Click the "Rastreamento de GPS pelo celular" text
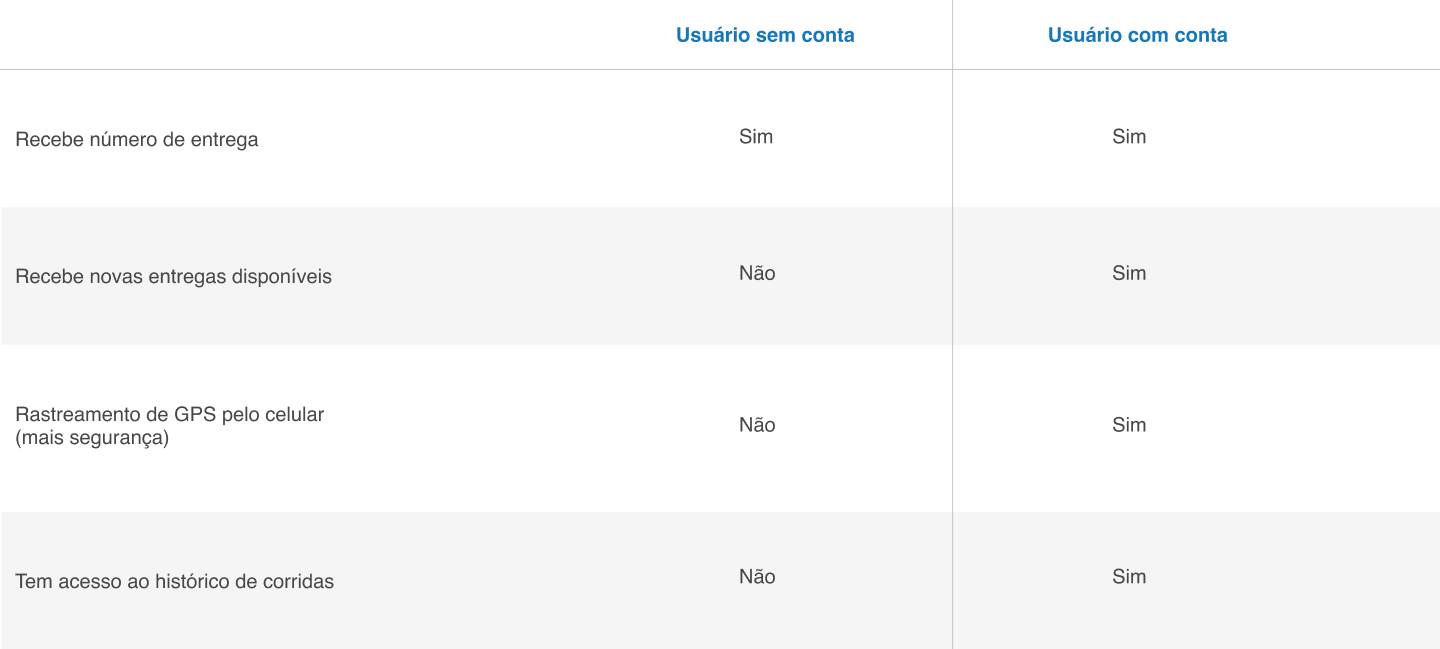 point(170,415)
